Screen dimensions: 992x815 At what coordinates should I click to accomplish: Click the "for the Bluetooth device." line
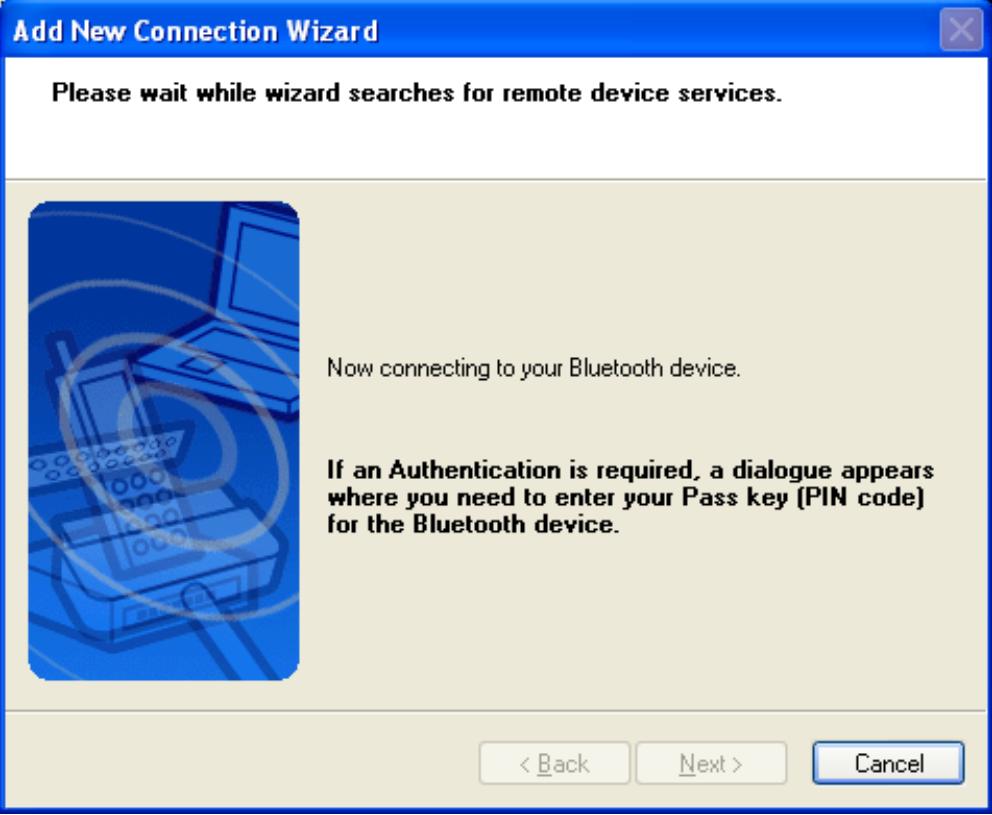(x=474, y=526)
